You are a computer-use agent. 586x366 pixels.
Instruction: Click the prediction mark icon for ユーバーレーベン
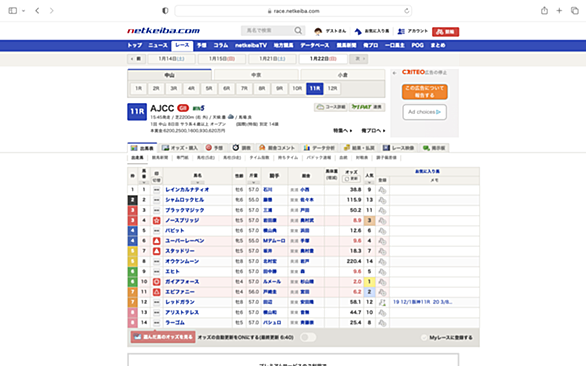tap(157, 241)
